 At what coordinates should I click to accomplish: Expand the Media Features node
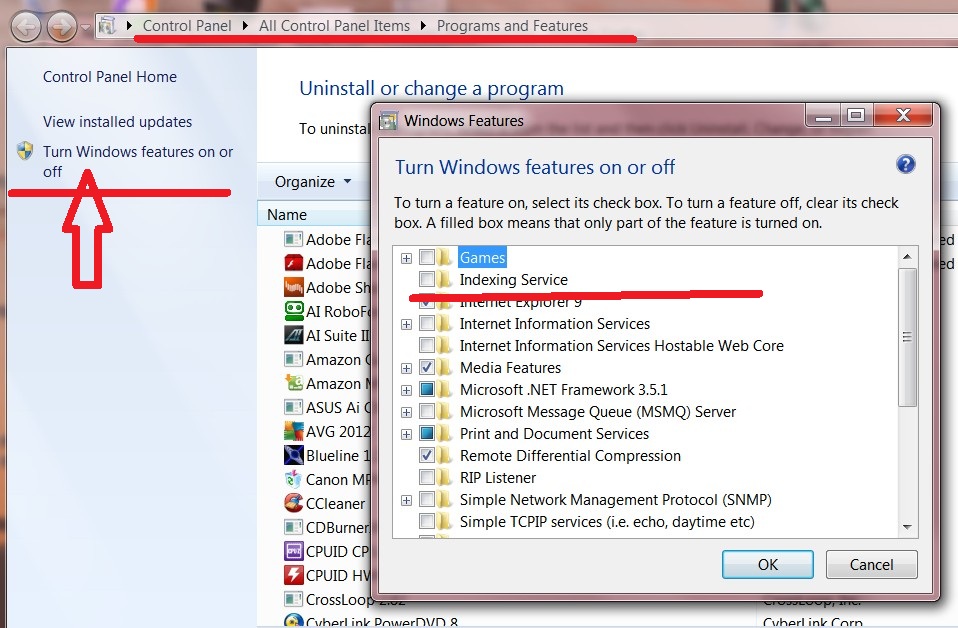point(406,368)
